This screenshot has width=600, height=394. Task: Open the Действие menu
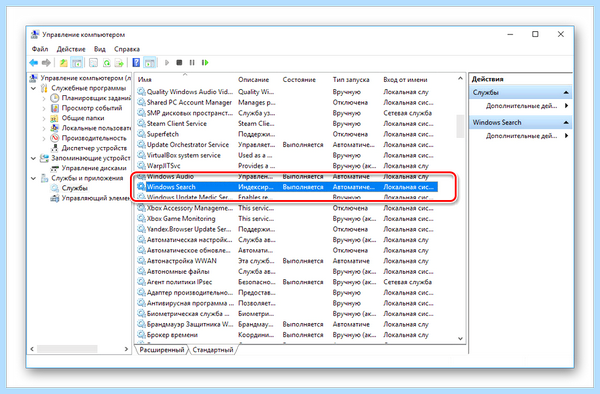click(71, 49)
